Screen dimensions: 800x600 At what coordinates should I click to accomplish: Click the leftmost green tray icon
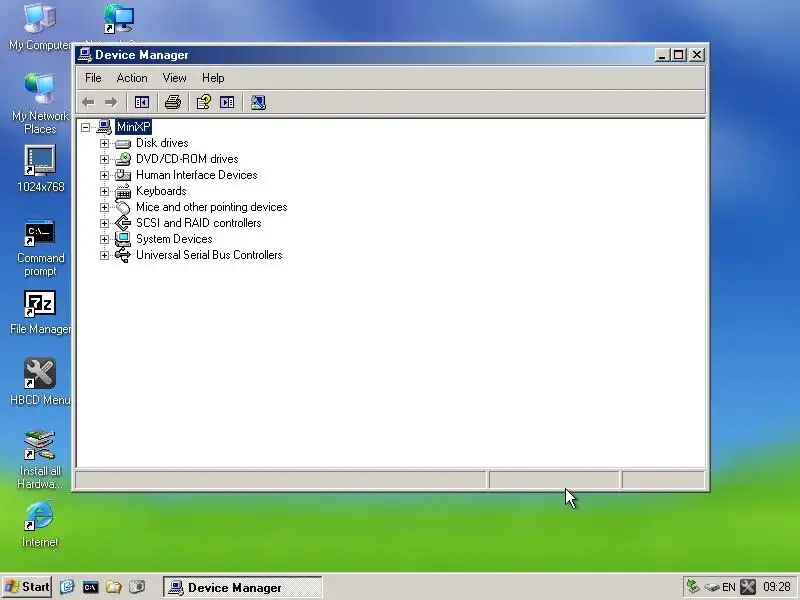tap(693, 587)
